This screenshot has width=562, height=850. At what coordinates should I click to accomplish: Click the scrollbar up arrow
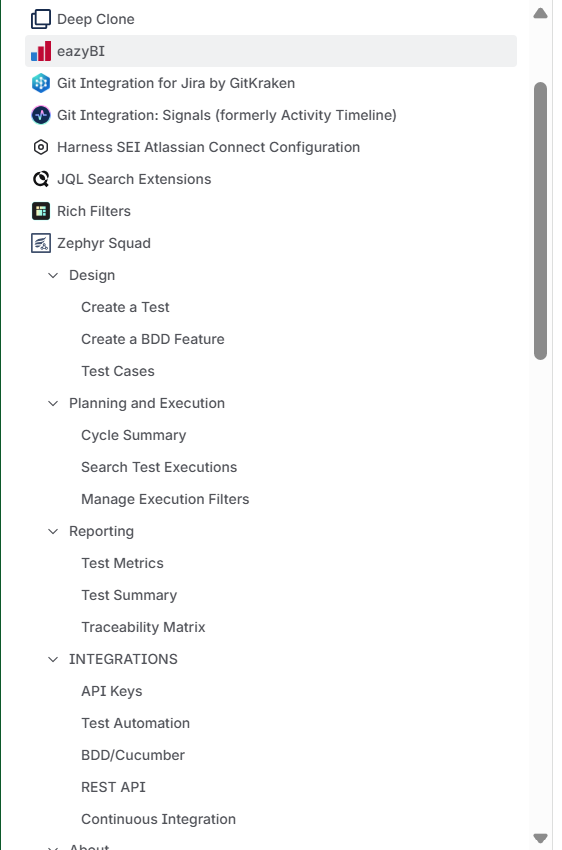[x=540, y=13]
